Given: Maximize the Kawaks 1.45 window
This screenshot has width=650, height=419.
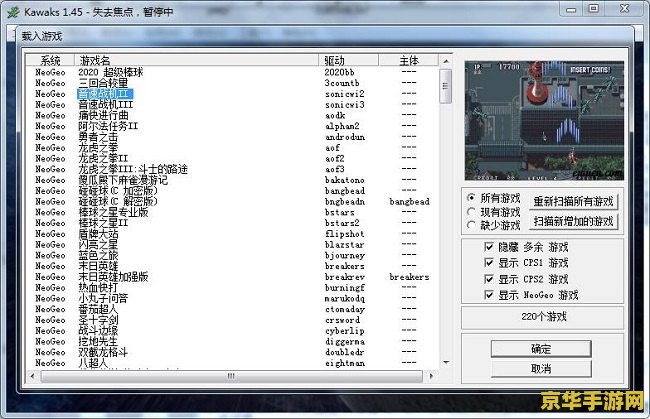Looking at the screenshot, I should (594, 9).
